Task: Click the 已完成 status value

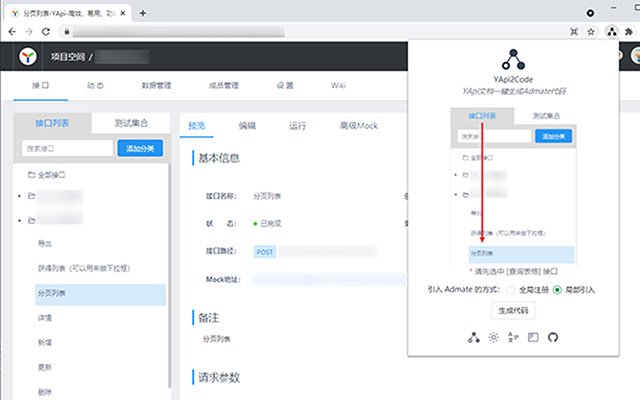Action: point(271,224)
